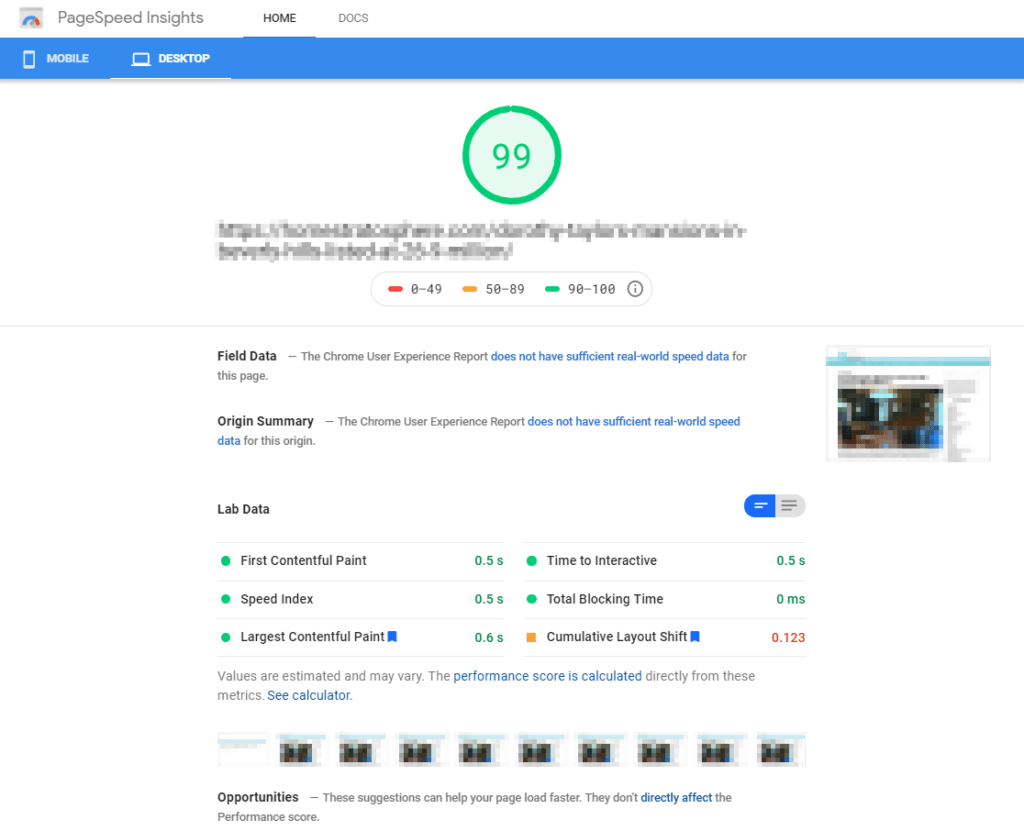Switch Lab Data to compact view toggle
1024x831 pixels.
[x=760, y=506]
